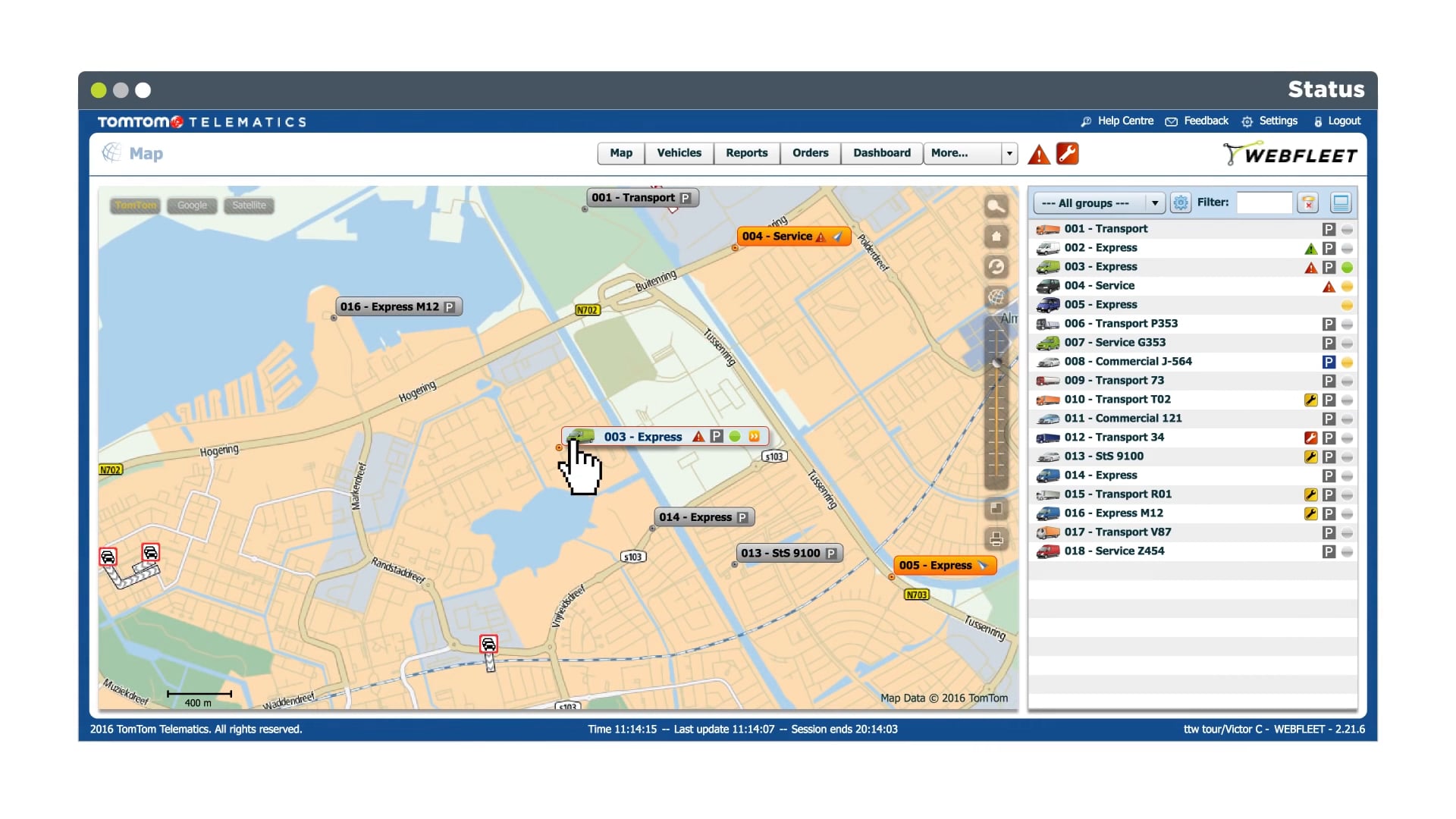Click parking icon in 014 - Express list row
This screenshot has width=1456, height=819.
coord(1329,475)
